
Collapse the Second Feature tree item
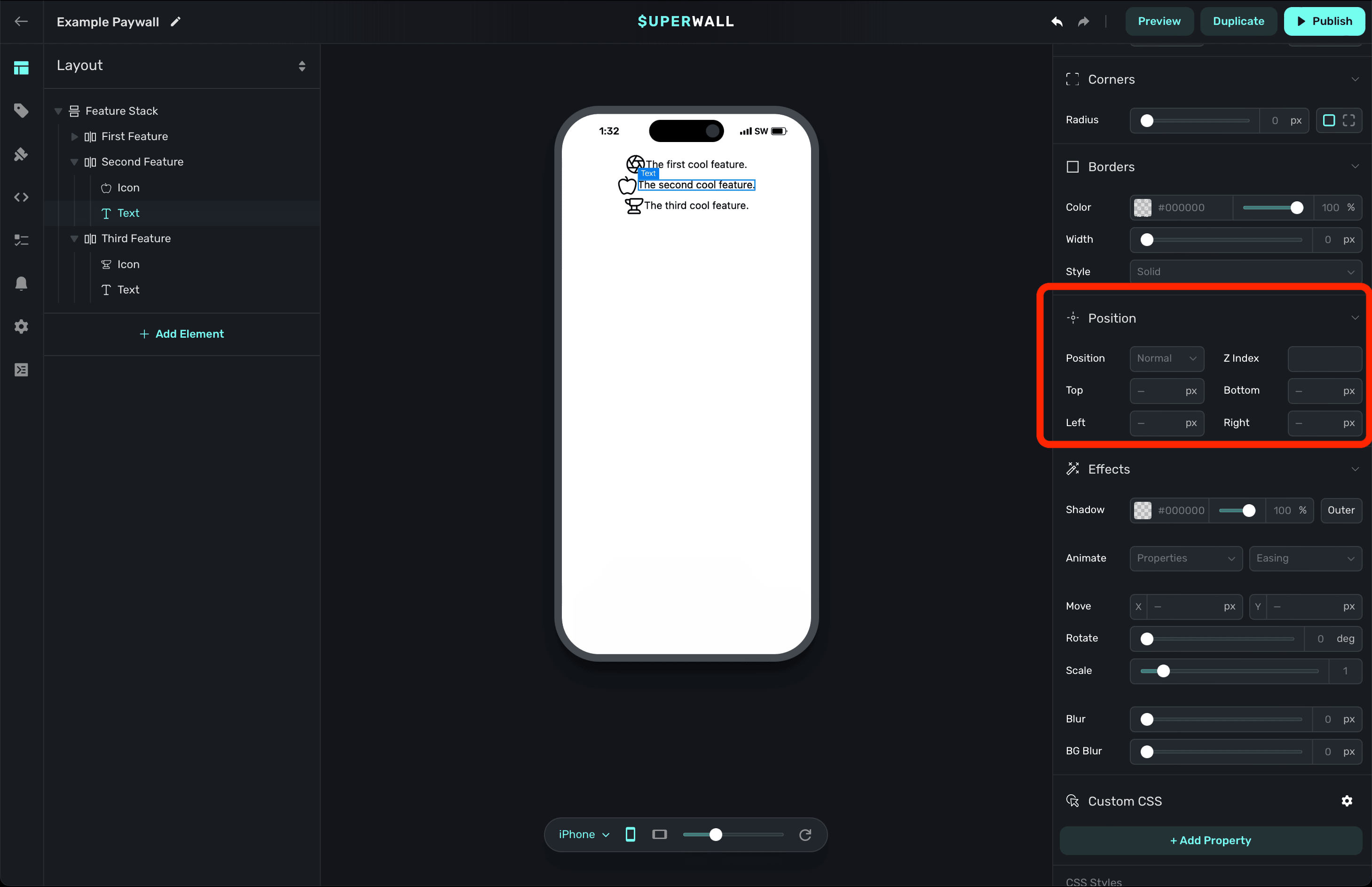(x=74, y=162)
